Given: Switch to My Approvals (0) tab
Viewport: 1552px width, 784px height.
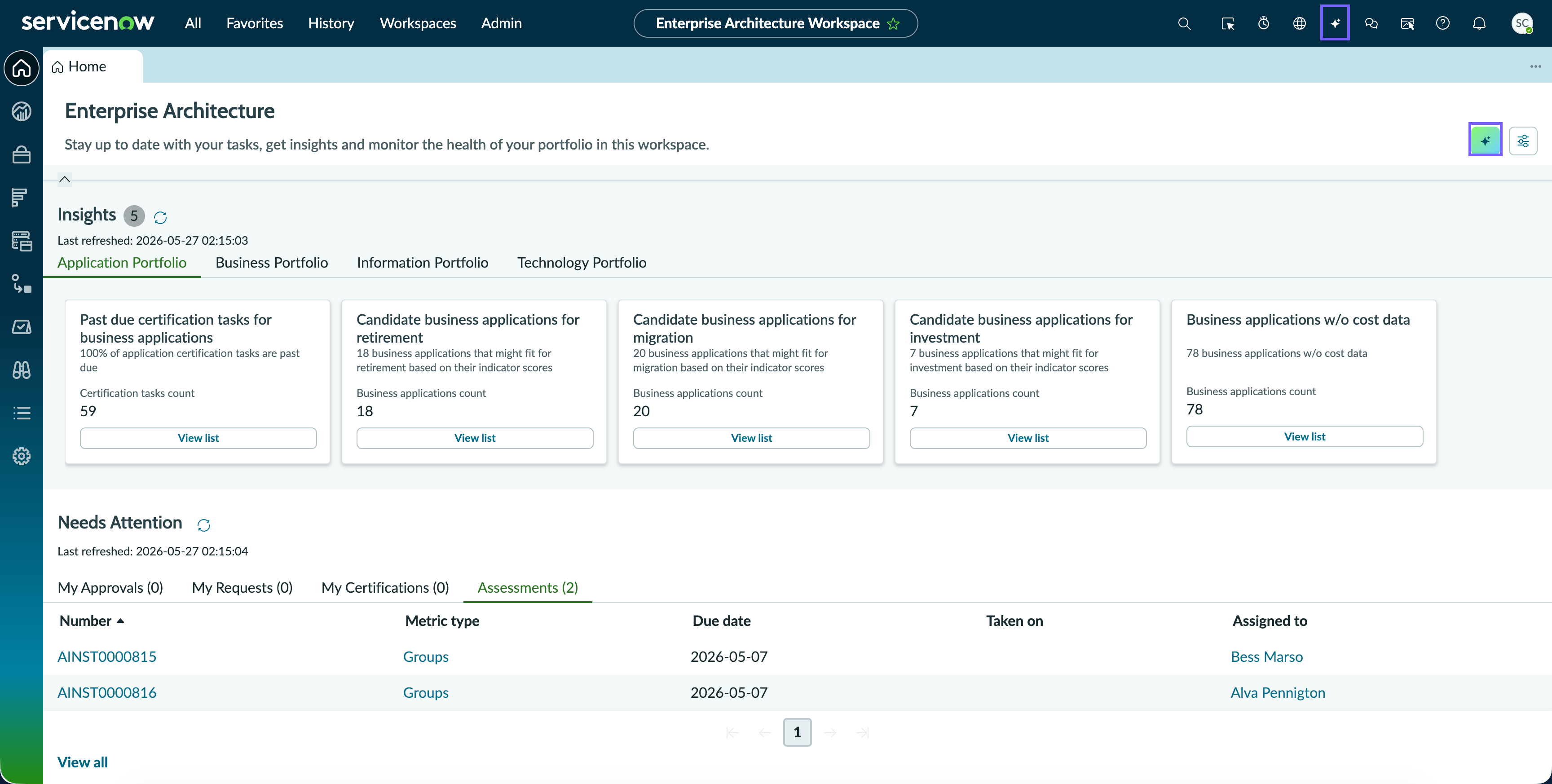Looking at the screenshot, I should point(110,587).
